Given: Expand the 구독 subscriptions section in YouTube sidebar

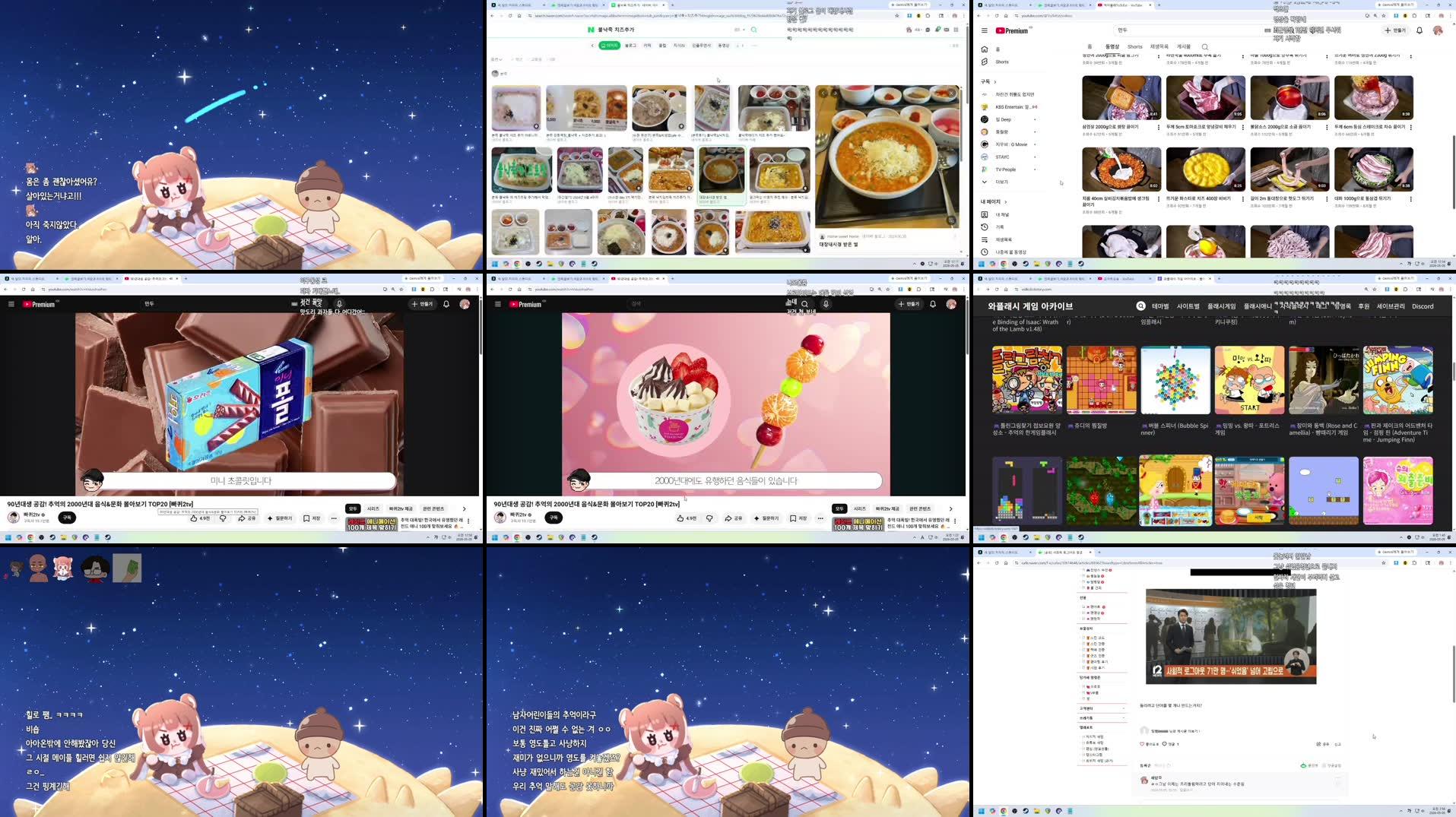Looking at the screenshot, I should click(x=988, y=81).
